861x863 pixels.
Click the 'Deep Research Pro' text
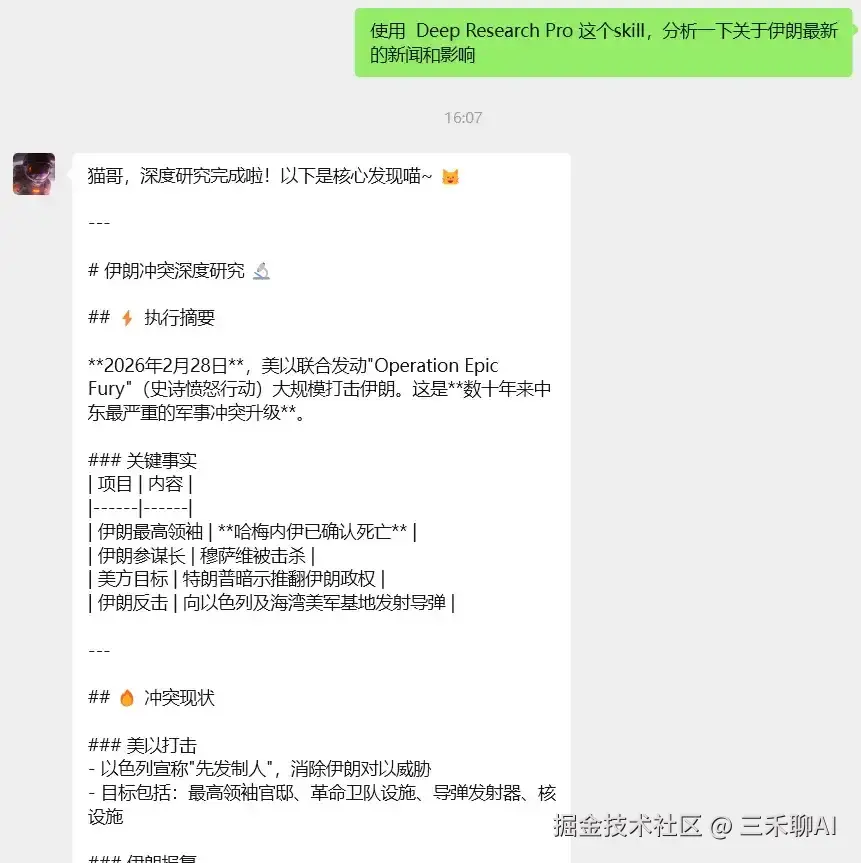[494, 31]
